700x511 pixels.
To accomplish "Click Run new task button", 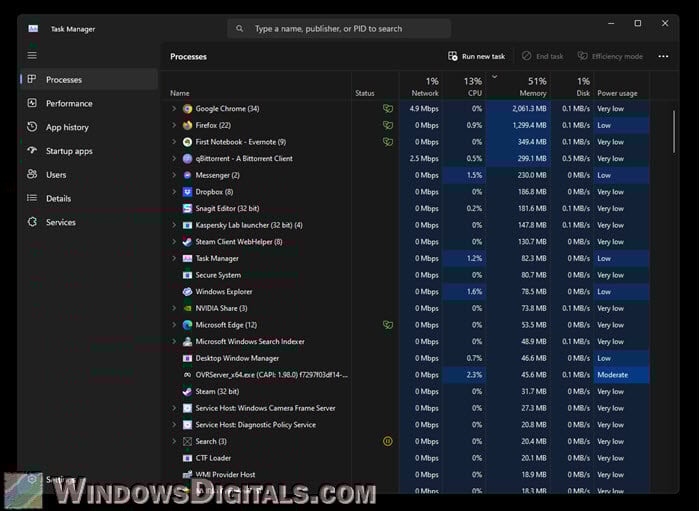I will tap(477, 56).
